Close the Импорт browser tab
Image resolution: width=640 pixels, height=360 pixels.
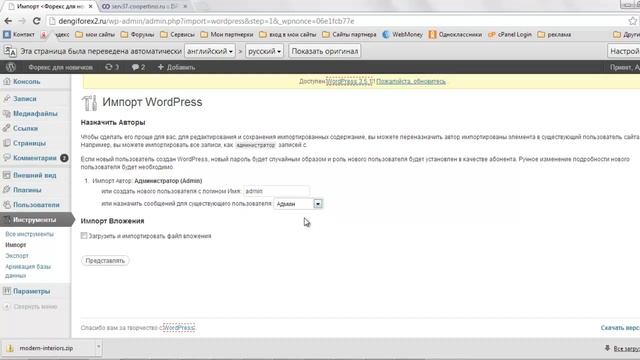pos(90,7)
